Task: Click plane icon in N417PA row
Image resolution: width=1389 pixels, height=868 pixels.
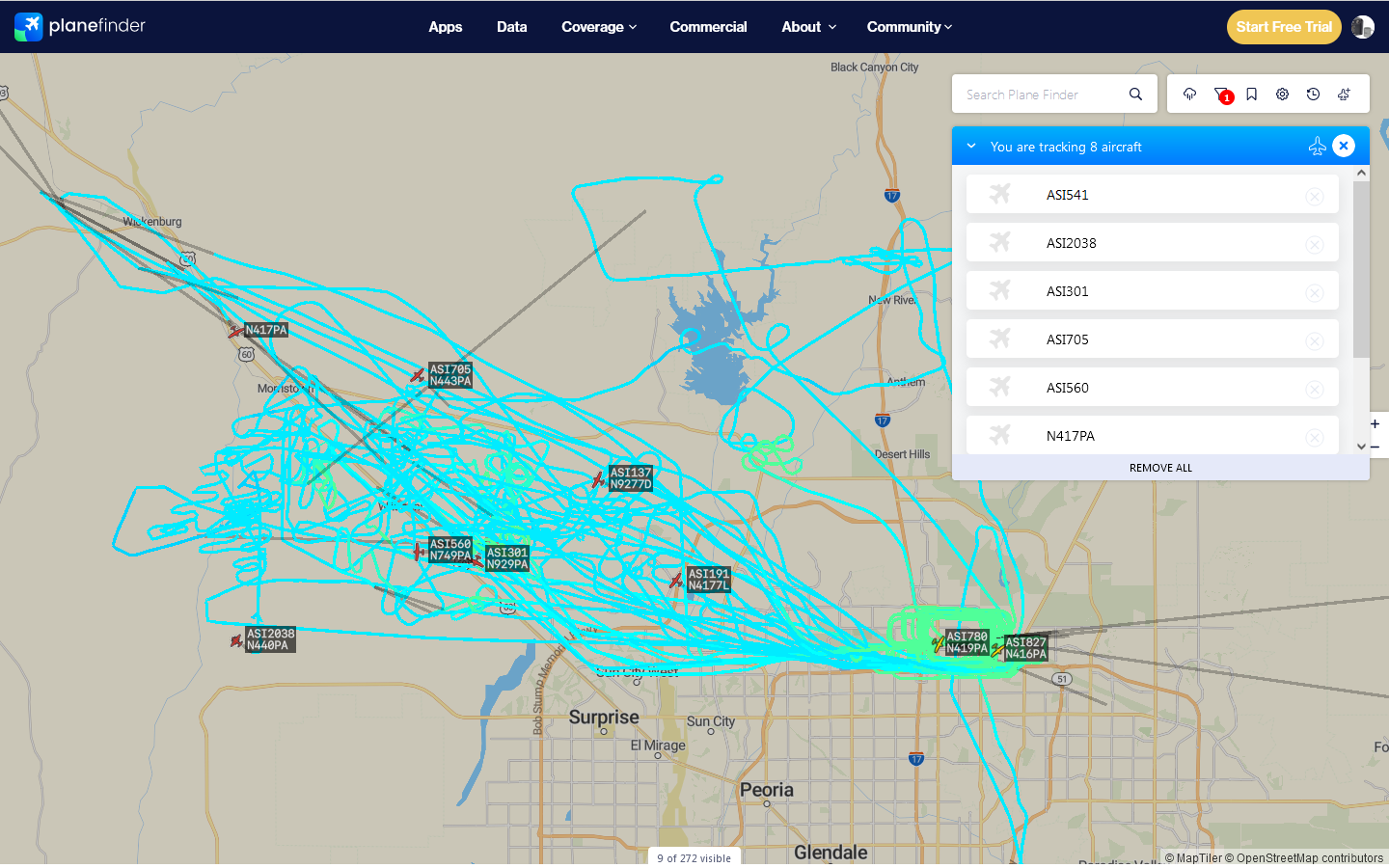Action: tap(1000, 435)
